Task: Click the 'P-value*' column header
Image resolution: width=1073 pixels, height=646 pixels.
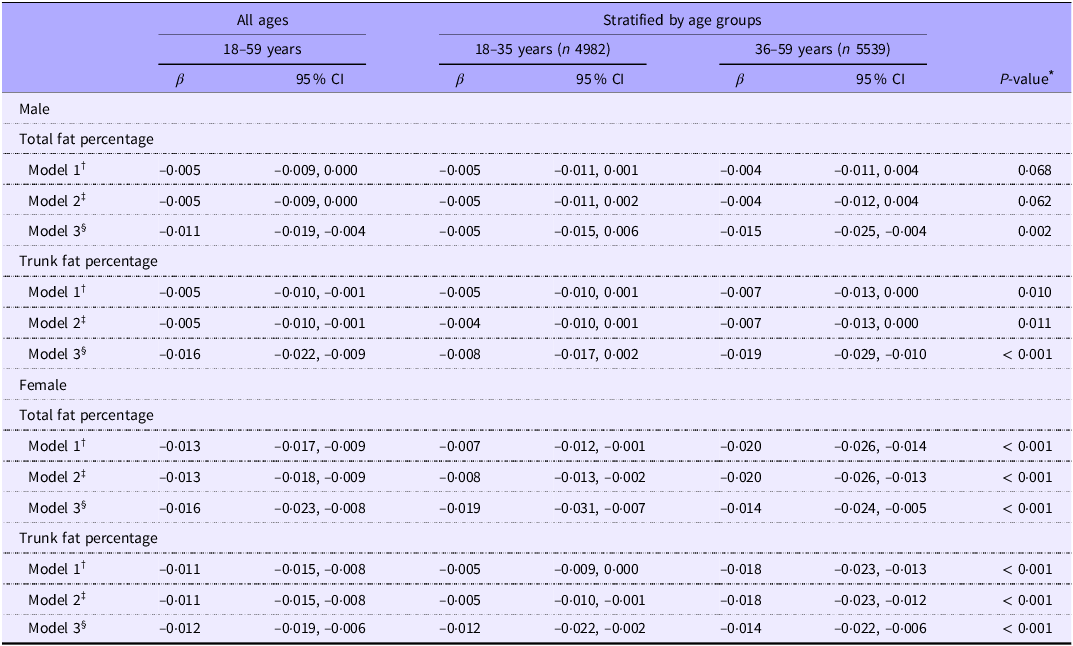Action: 1026,79
